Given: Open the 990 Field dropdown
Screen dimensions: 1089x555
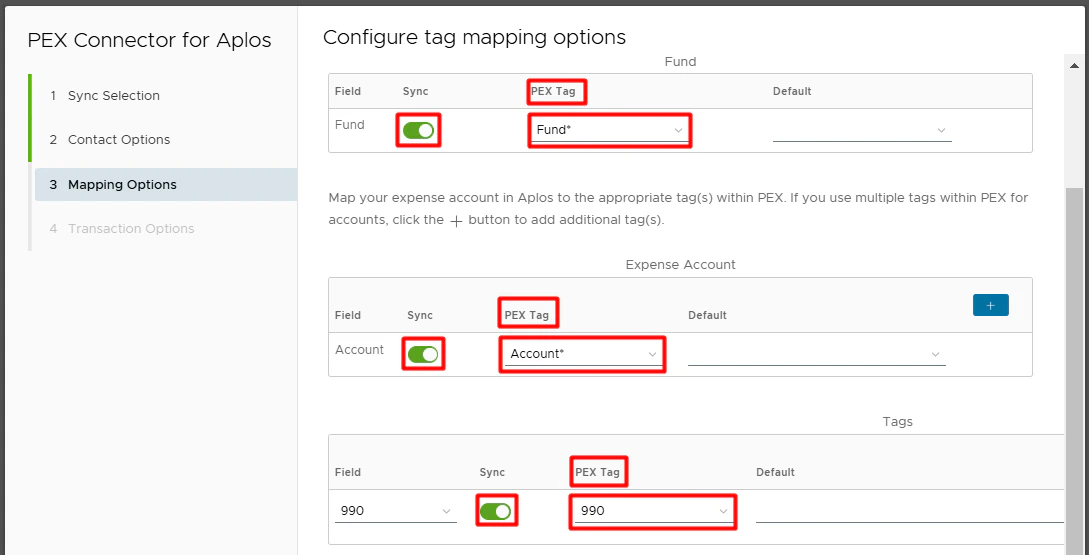Looking at the screenshot, I should (x=396, y=511).
